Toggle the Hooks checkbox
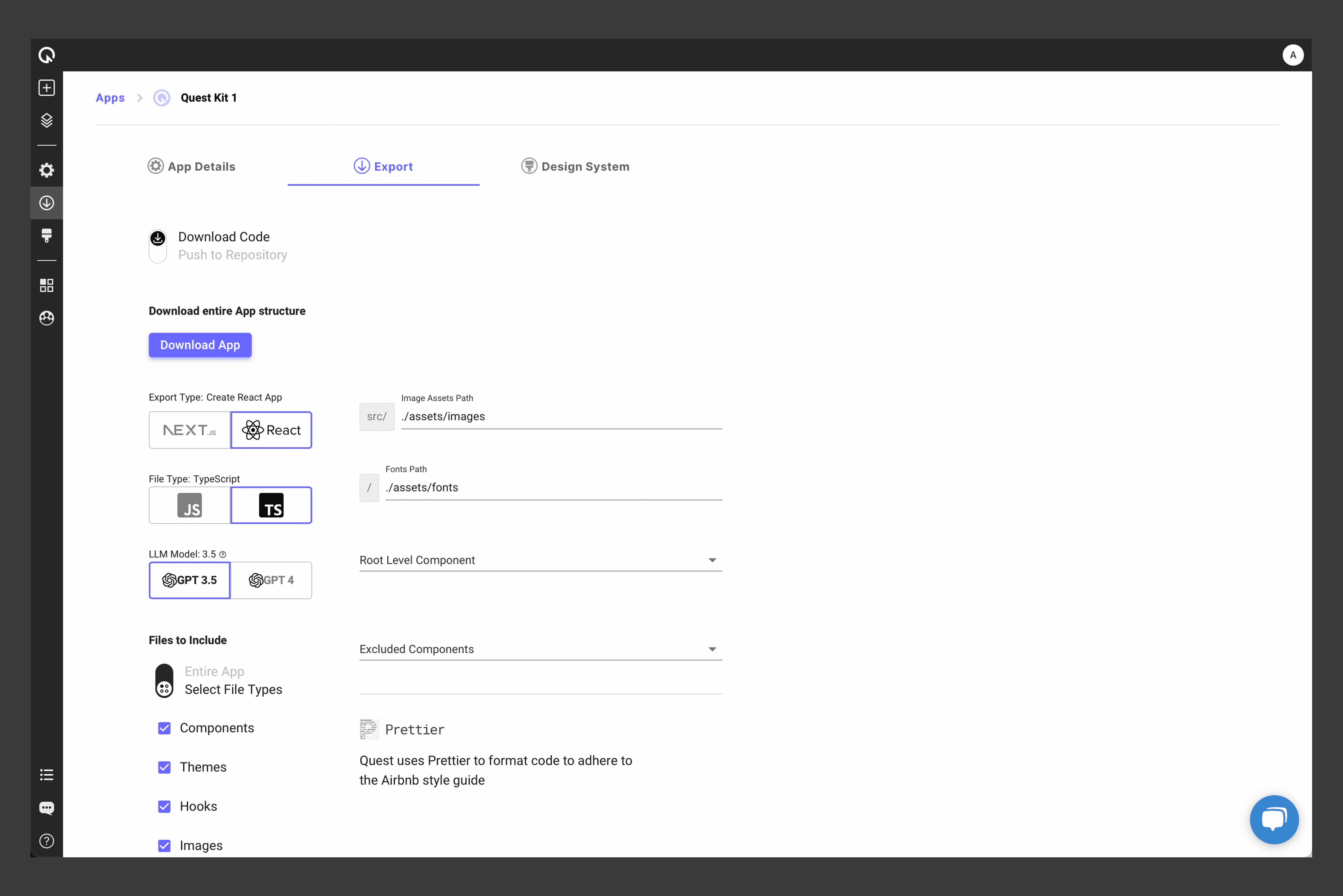 pyautogui.click(x=165, y=806)
